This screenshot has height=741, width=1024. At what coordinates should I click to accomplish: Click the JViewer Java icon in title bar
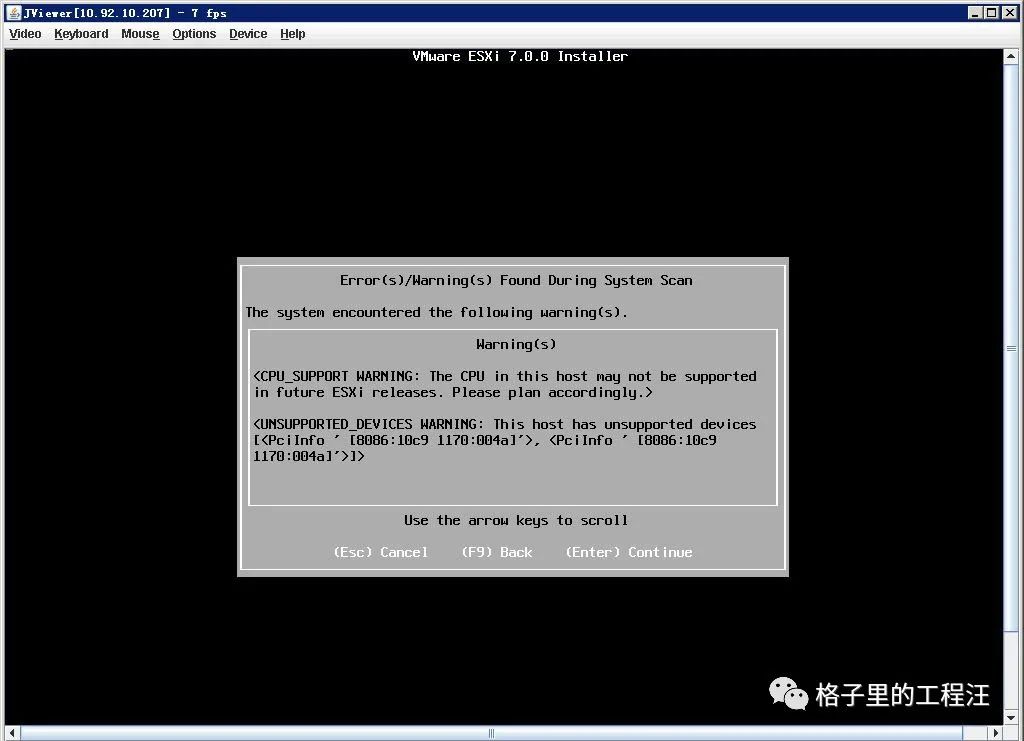(x=14, y=12)
